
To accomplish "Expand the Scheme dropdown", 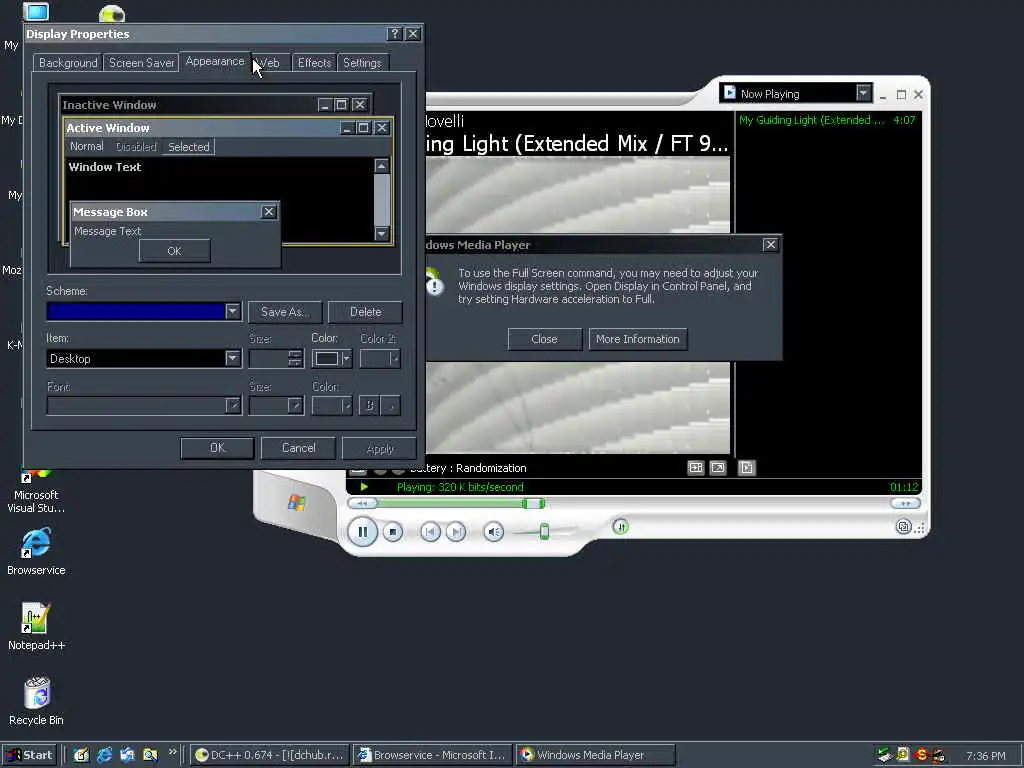I will pos(232,312).
